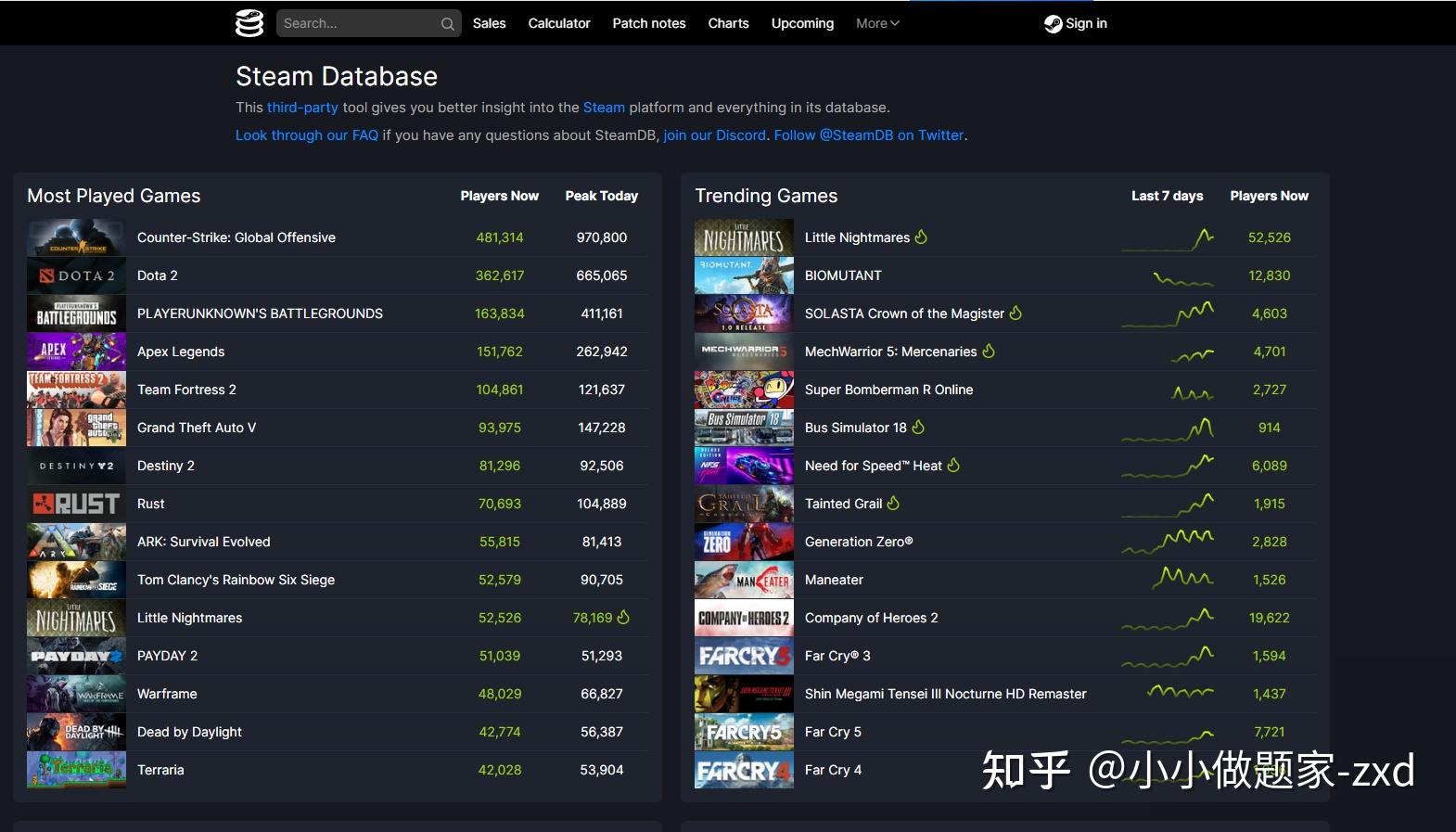Screen dimensions: 1456x832
Task: Open Destiny 2 title link
Action: (166, 466)
